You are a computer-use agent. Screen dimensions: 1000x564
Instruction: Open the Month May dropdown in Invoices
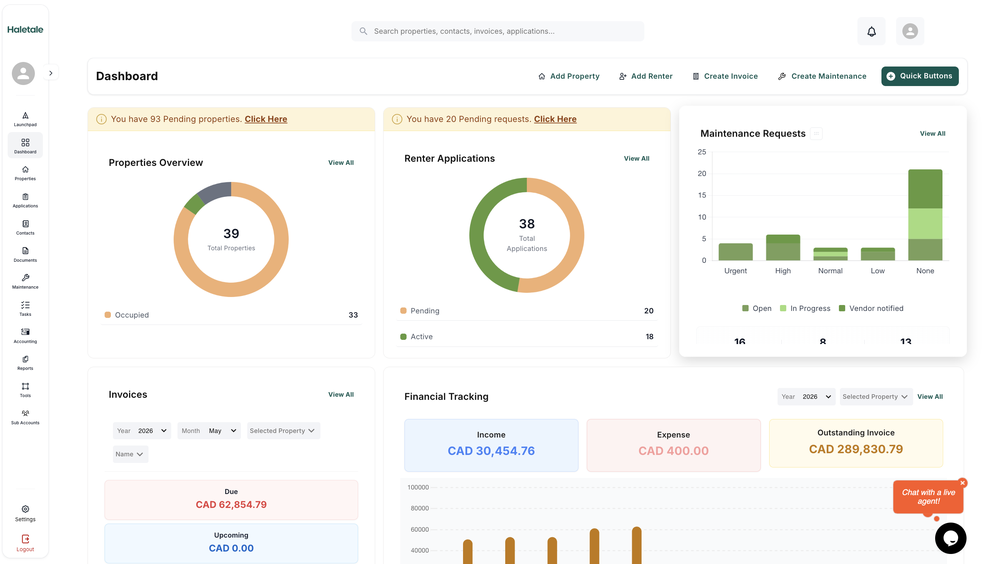pyautogui.click(x=209, y=431)
